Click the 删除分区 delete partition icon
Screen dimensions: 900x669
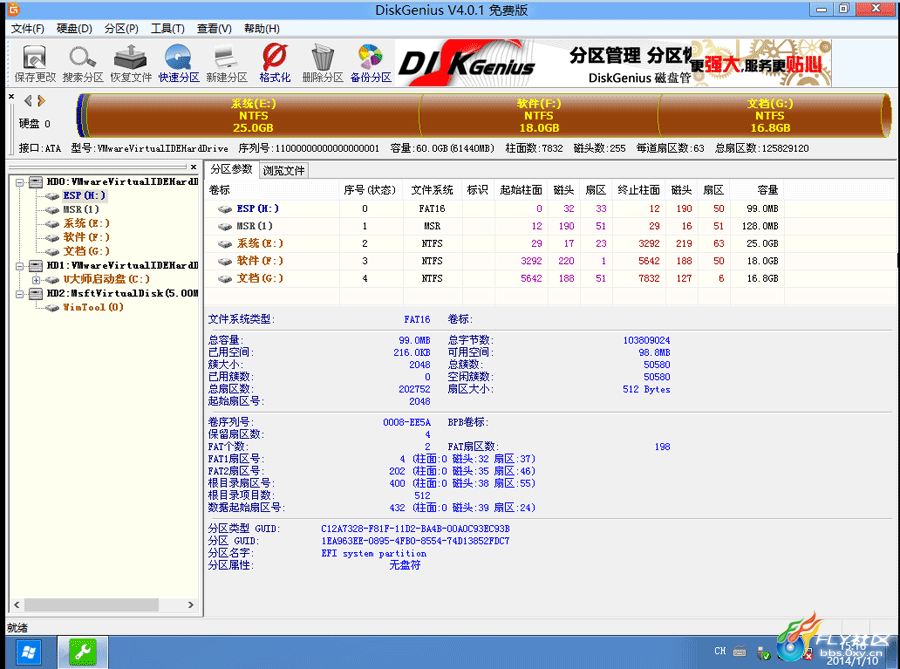(323, 64)
